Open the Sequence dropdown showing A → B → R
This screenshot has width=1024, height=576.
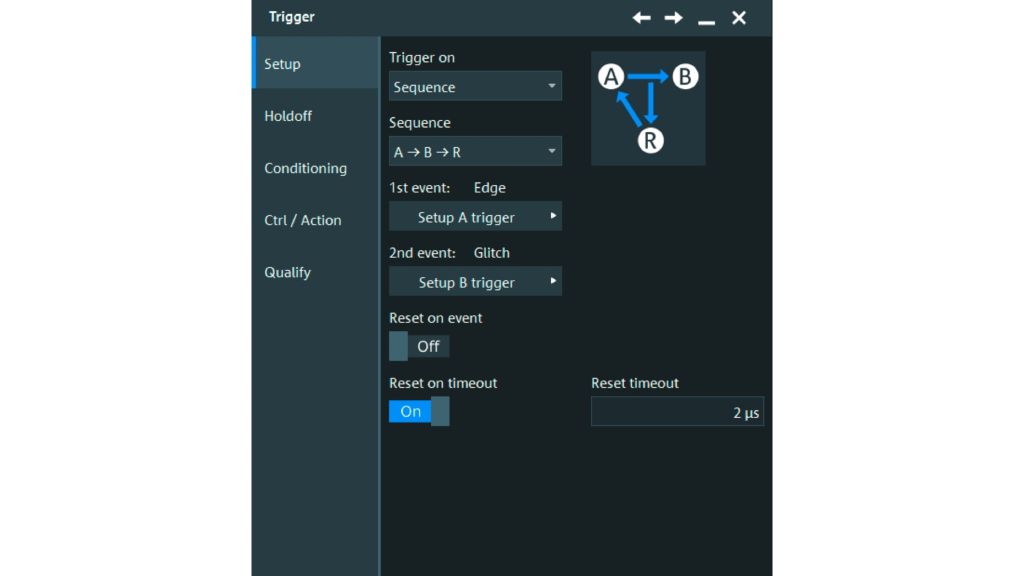475,151
